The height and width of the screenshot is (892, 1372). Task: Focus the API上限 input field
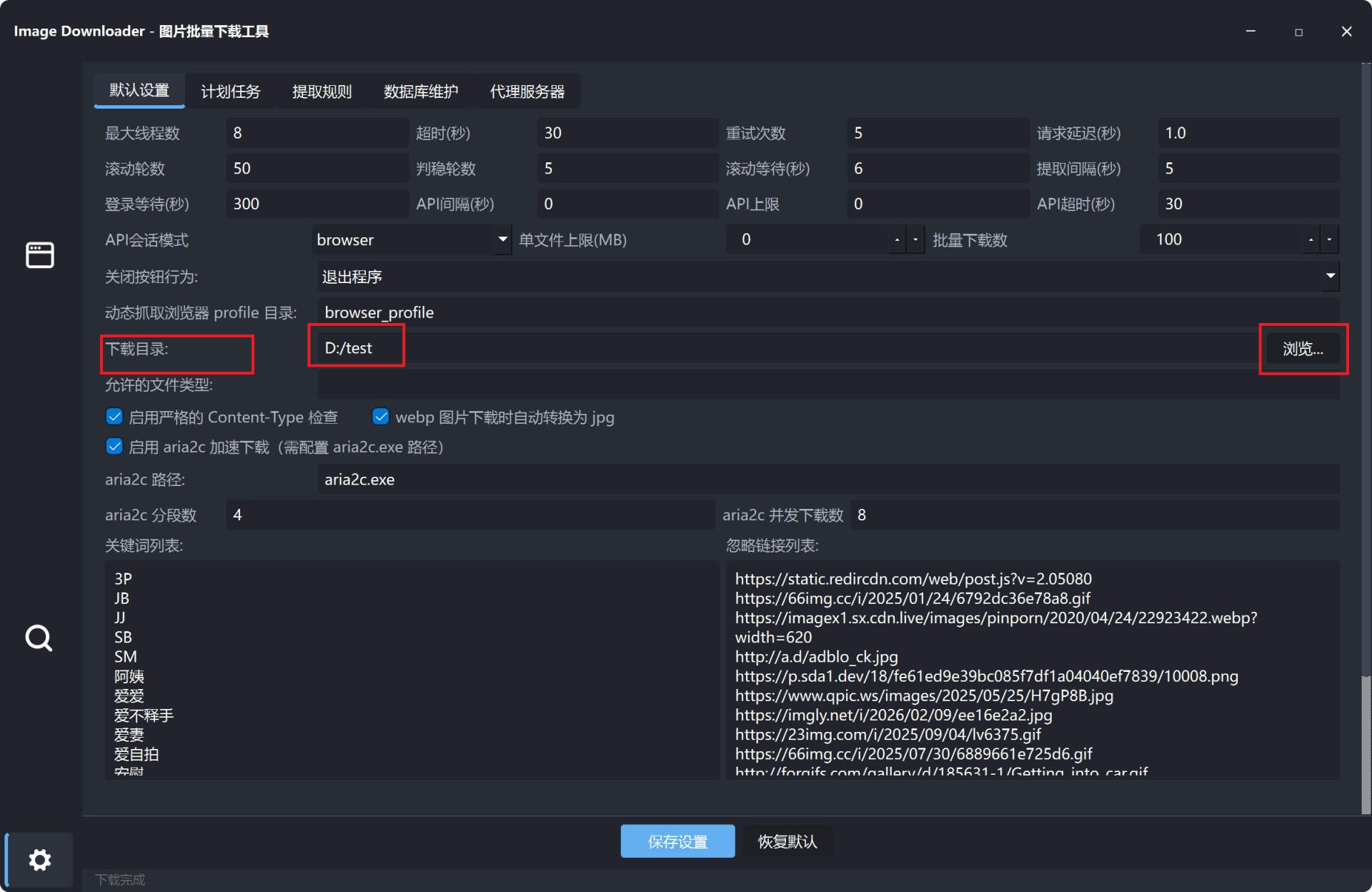[x=938, y=204]
